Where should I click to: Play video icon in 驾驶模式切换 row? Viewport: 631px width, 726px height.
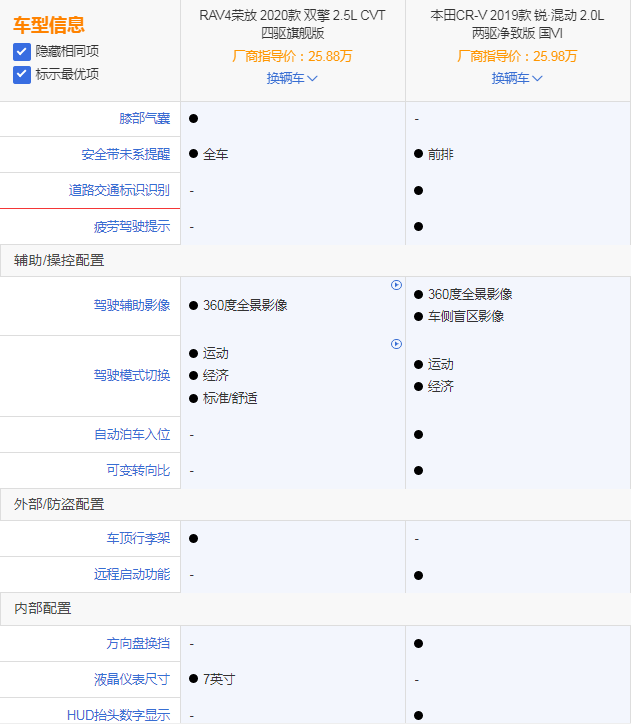pos(396,344)
